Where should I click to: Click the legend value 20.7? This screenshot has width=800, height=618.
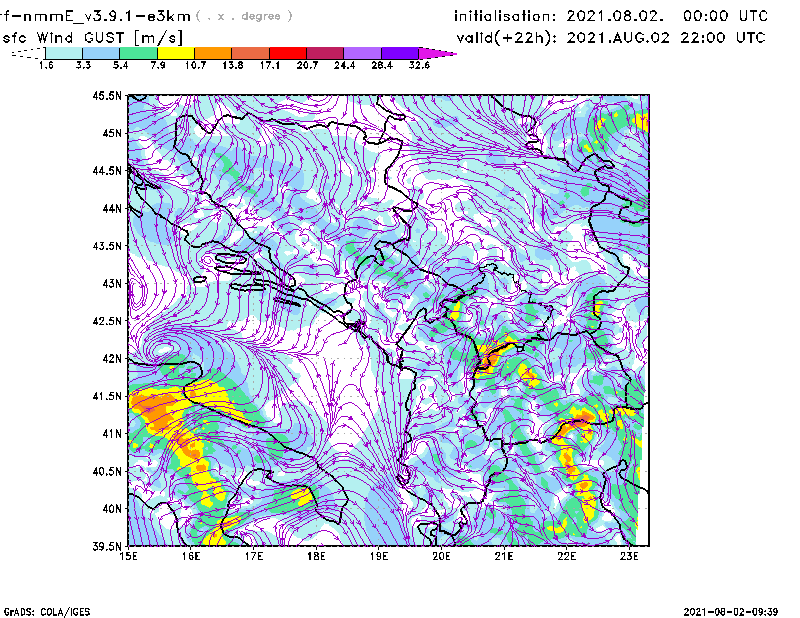click(x=307, y=65)
